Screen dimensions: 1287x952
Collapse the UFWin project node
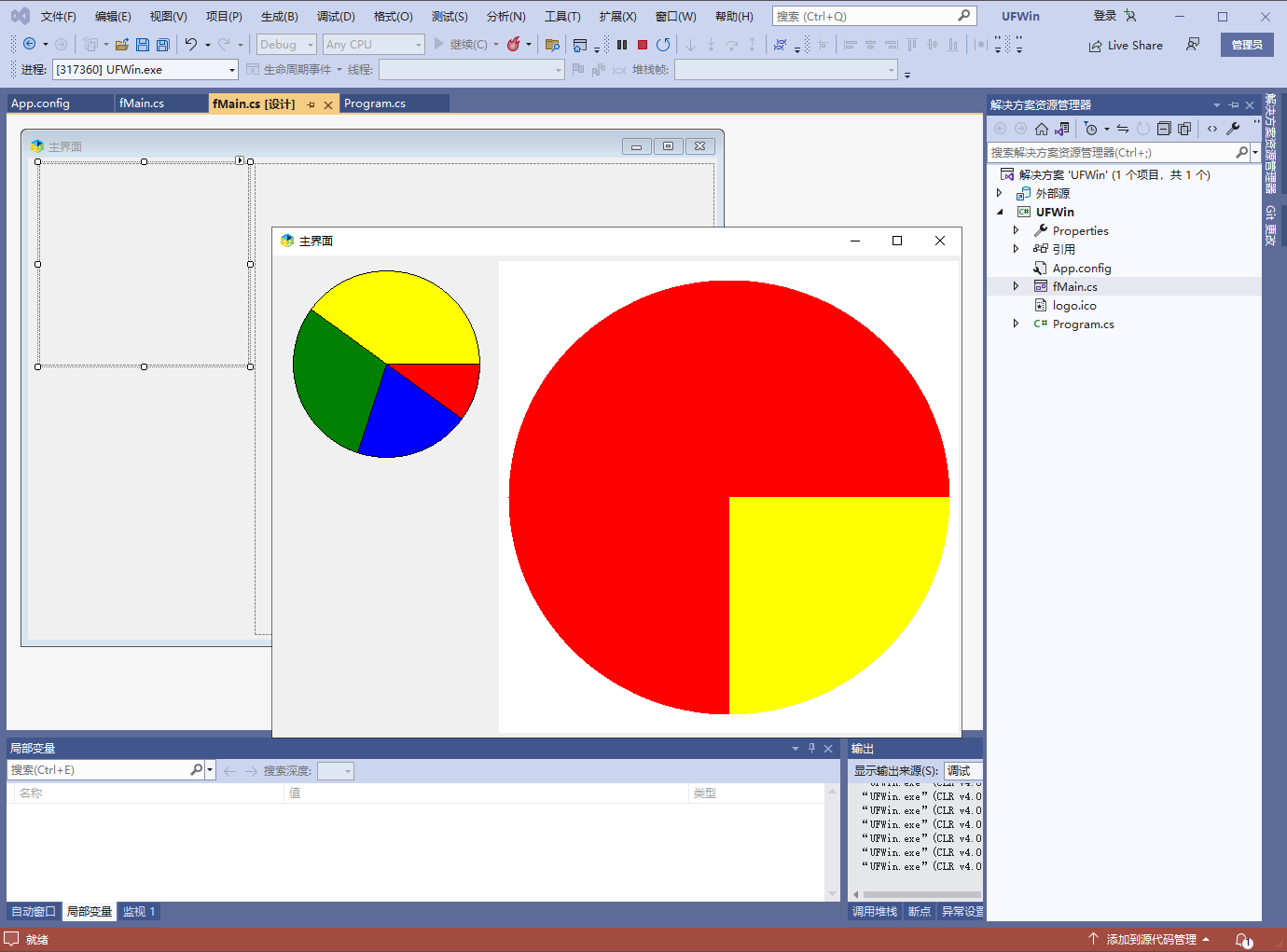click(x=1000, y=212)
